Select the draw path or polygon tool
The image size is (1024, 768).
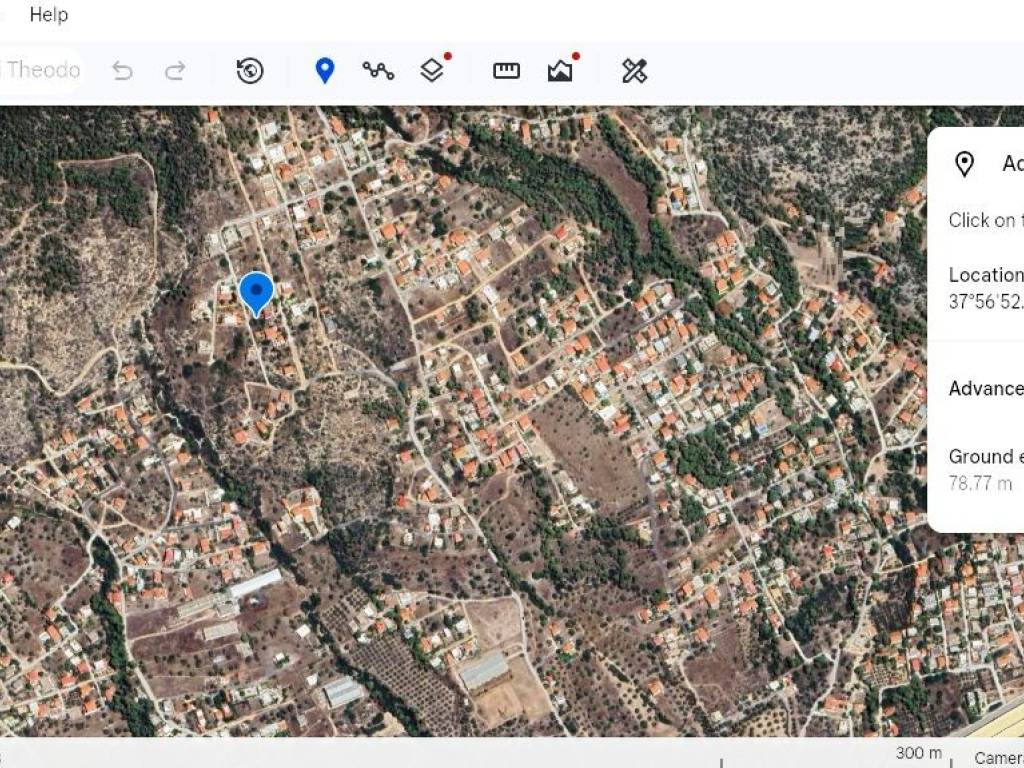point(378,70)
